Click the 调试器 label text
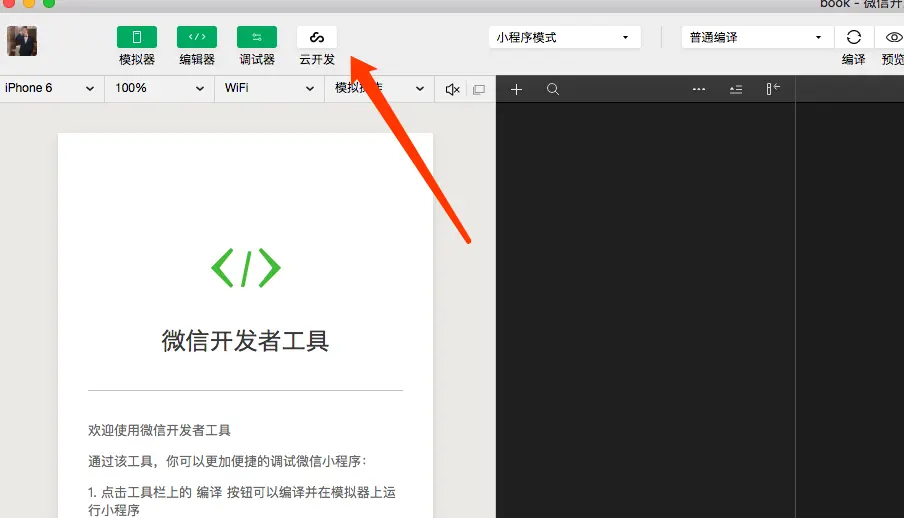The image size is (904, 518). (x=257, y=59)
